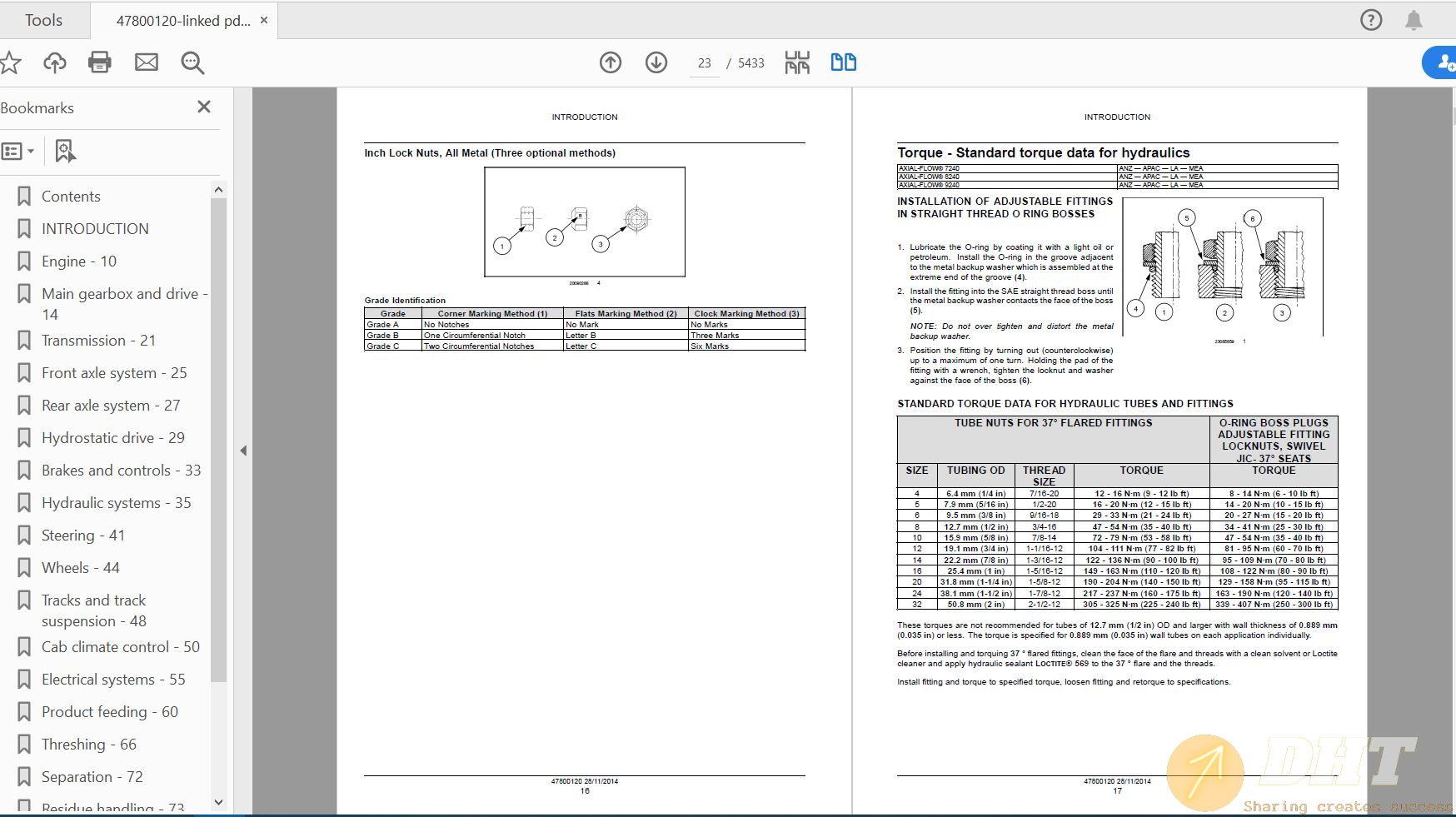Open Electrical systems - 55 bookmark
Image resolution: width=1456 pixels, height=817 pixels.
pos(113,680)
